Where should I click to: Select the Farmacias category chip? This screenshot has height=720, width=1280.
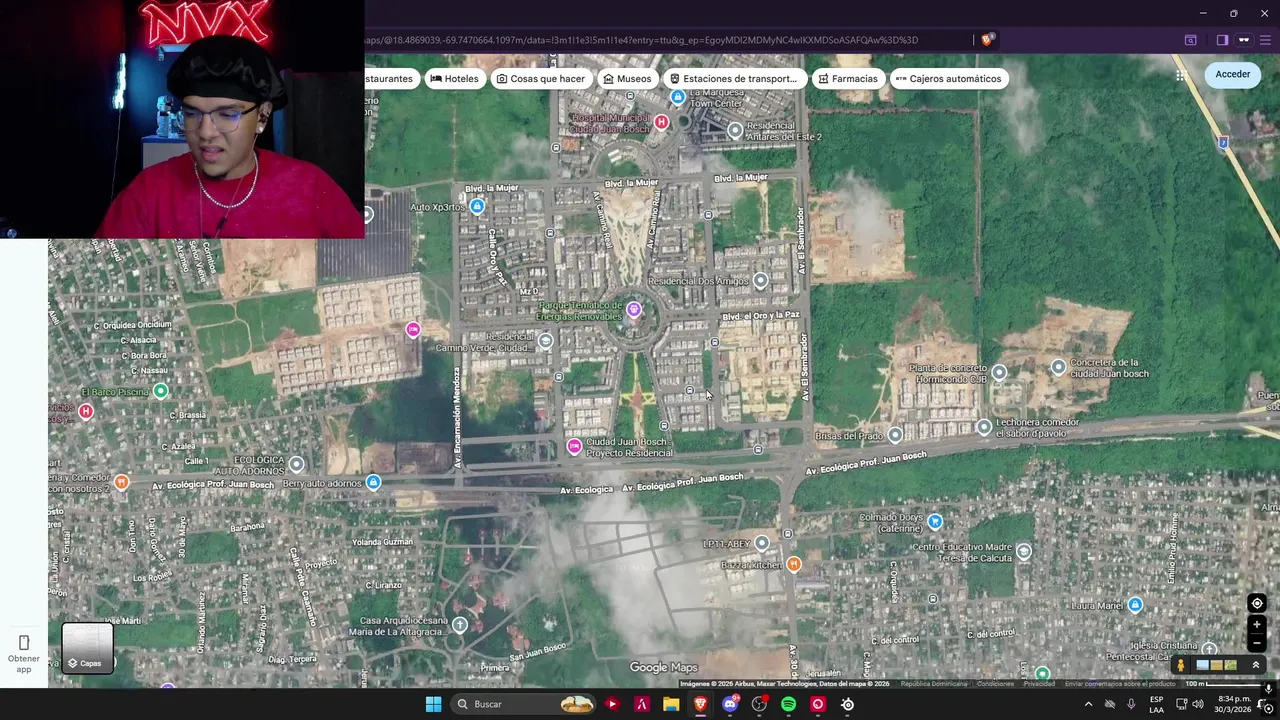(x=847, y=79)
